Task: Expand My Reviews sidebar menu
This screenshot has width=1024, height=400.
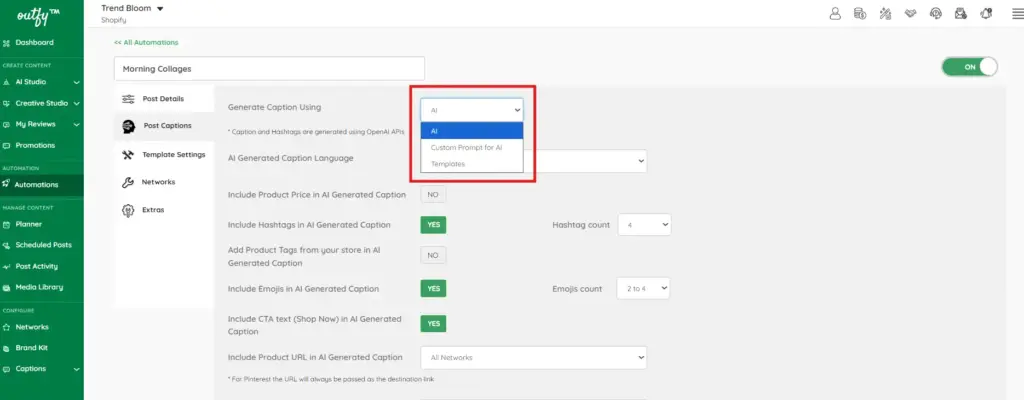Action: pos(76,124)
